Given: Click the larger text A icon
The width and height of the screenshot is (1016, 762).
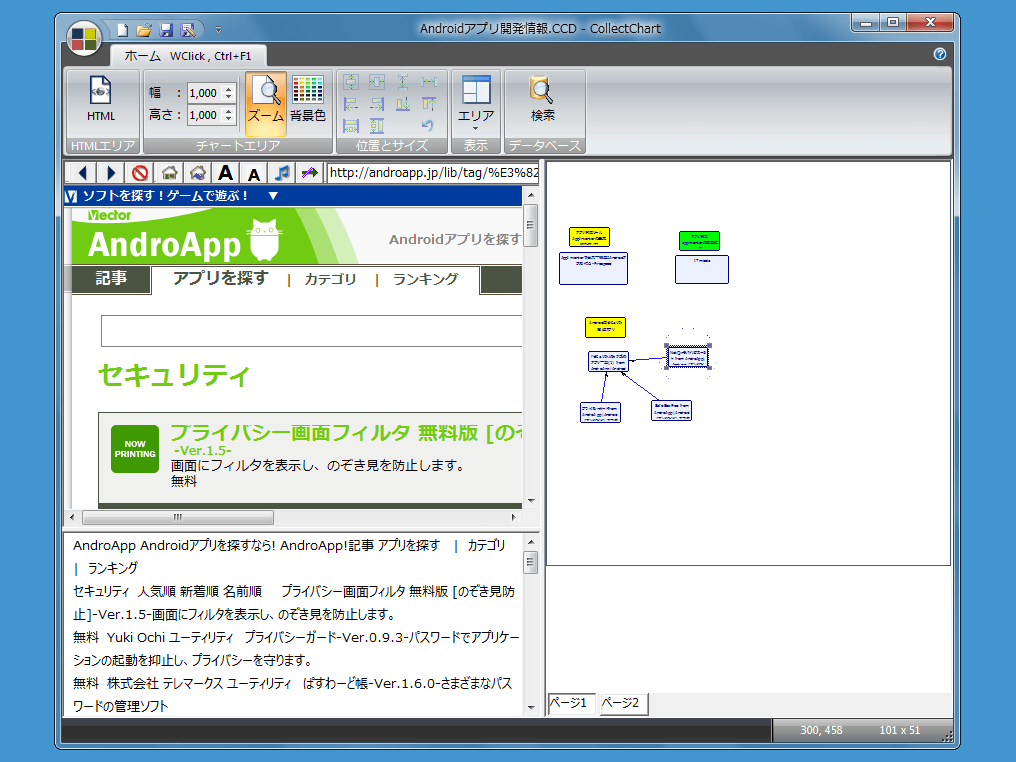Looking at the screenshot, I should (225, 173).
